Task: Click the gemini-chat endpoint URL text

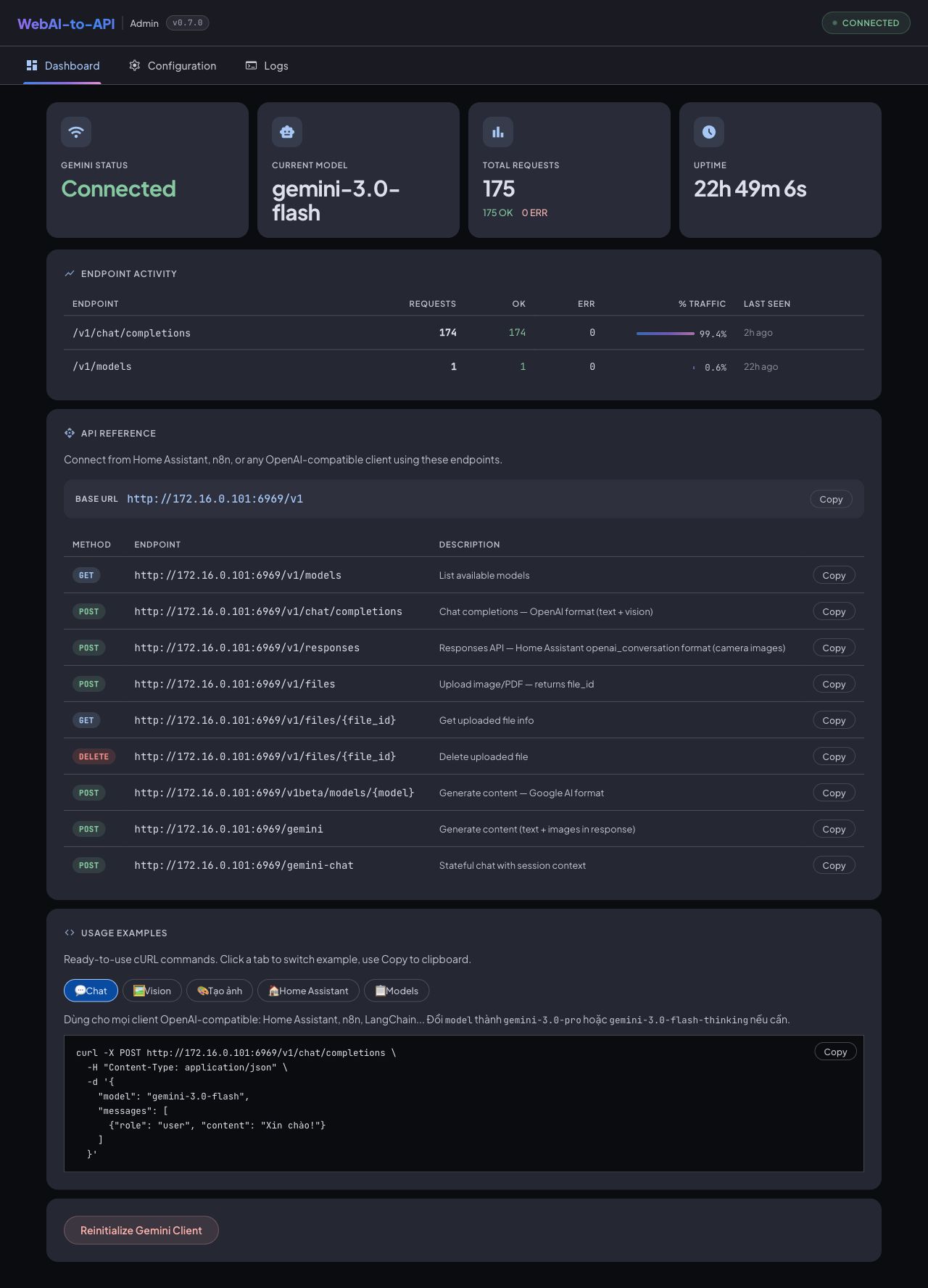Action: (x=244, y=865)
